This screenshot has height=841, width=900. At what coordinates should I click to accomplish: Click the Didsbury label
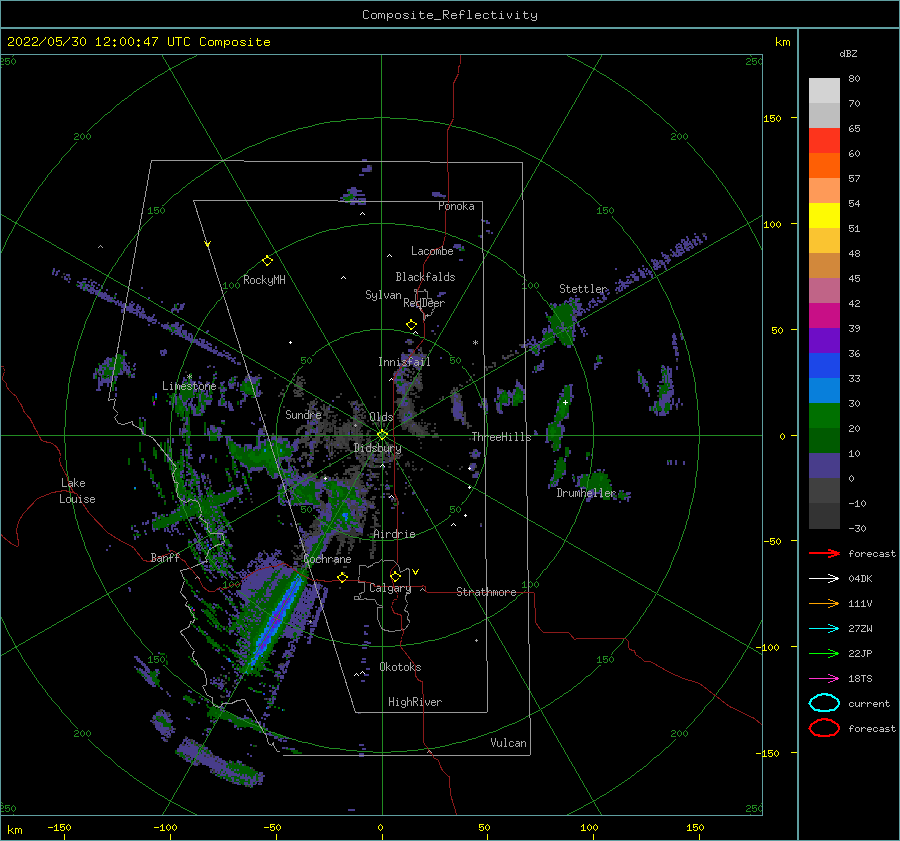[x=377, y=448]
